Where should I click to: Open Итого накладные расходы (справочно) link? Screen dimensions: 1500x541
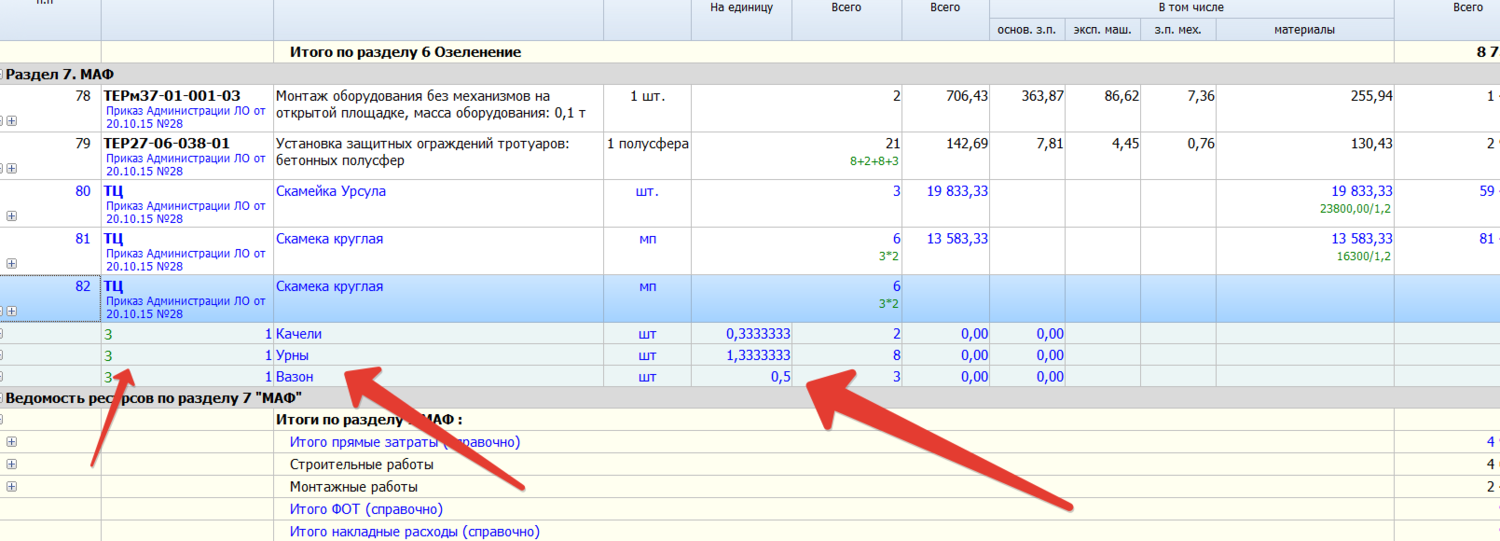[x=414, y=532]
